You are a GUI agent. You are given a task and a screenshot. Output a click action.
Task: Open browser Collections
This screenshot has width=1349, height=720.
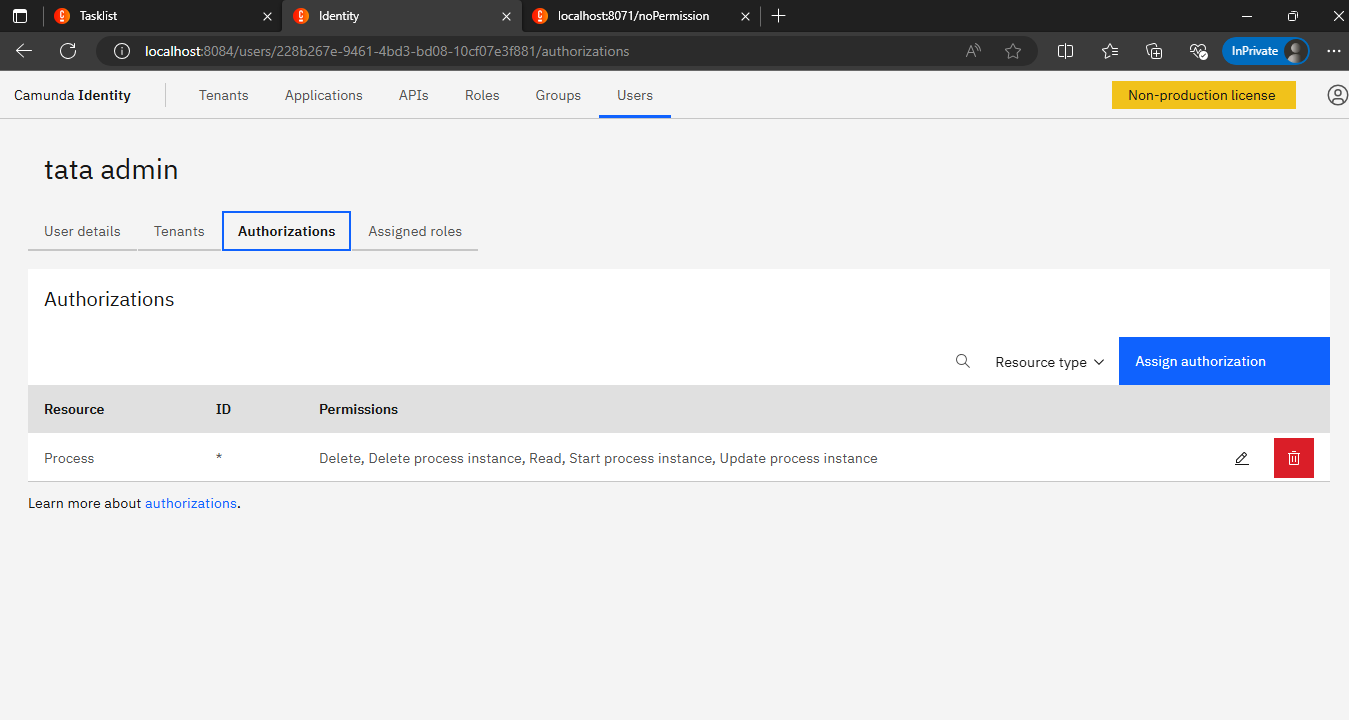(x=1154, y=51)
